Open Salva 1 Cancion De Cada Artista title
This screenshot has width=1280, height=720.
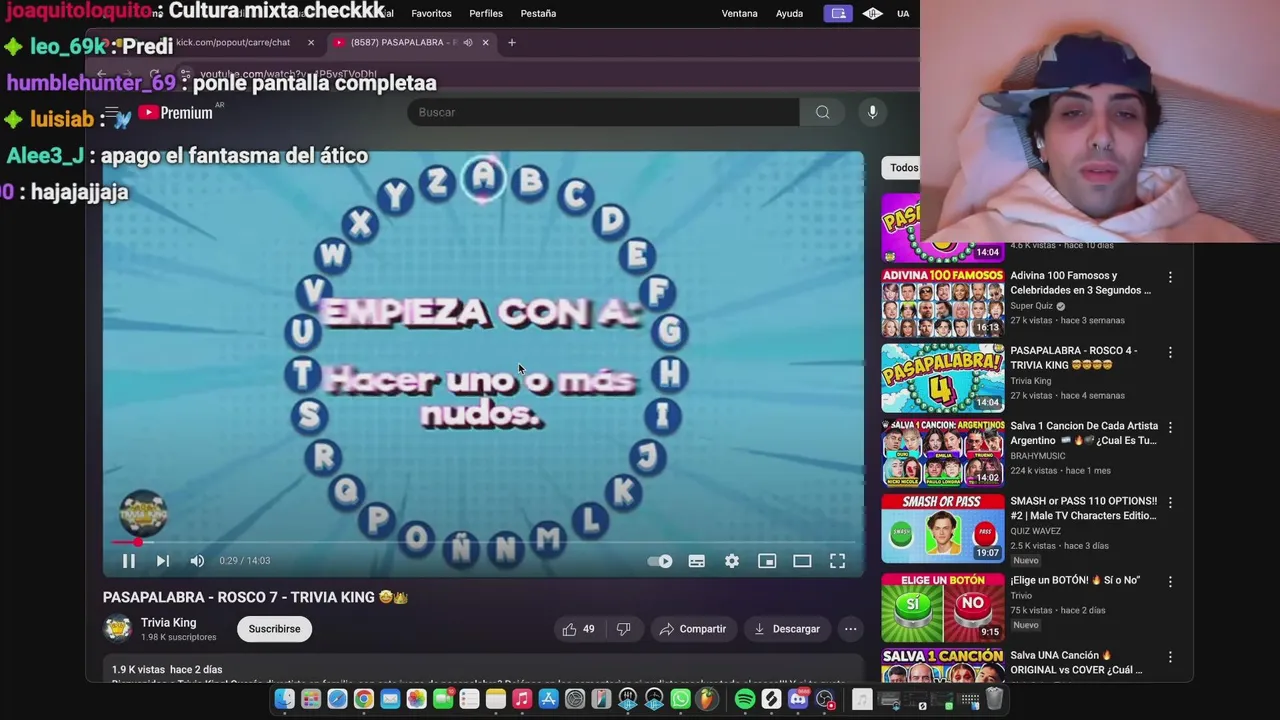(x=1084, y=433)
